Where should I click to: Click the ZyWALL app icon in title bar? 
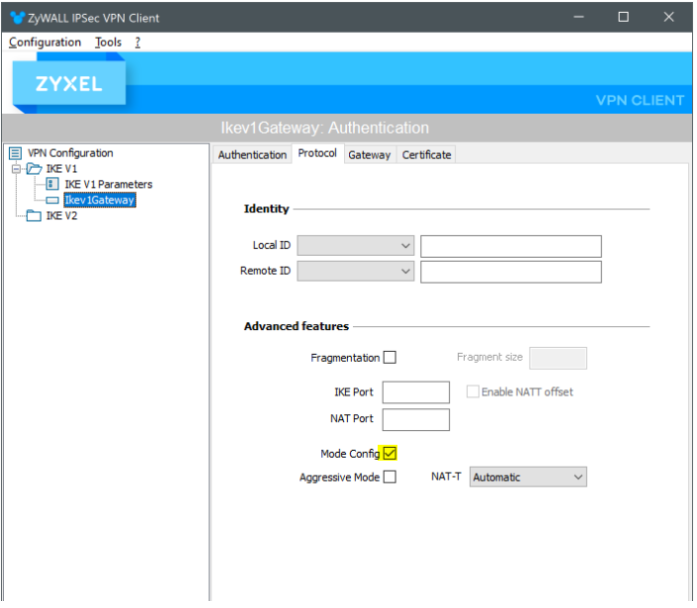point(16,17)
